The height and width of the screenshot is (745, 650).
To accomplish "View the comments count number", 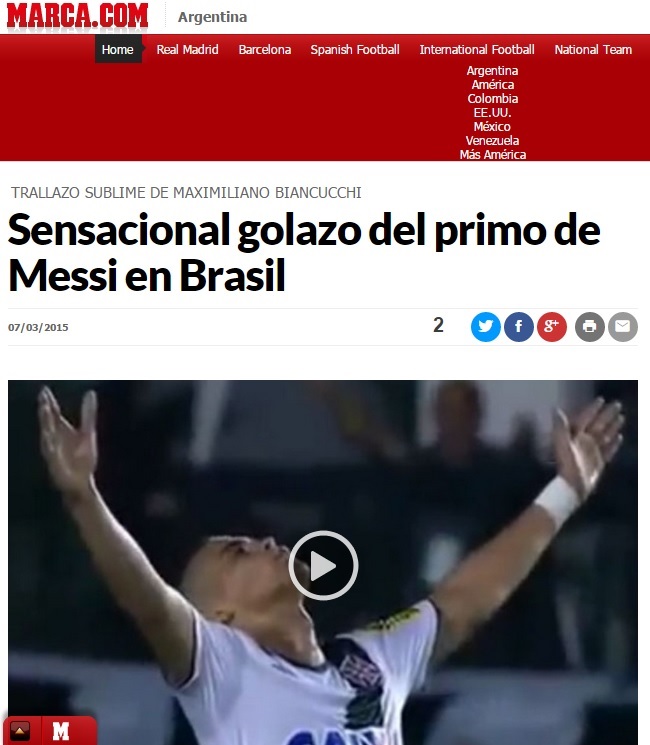I will click(438, 325).
